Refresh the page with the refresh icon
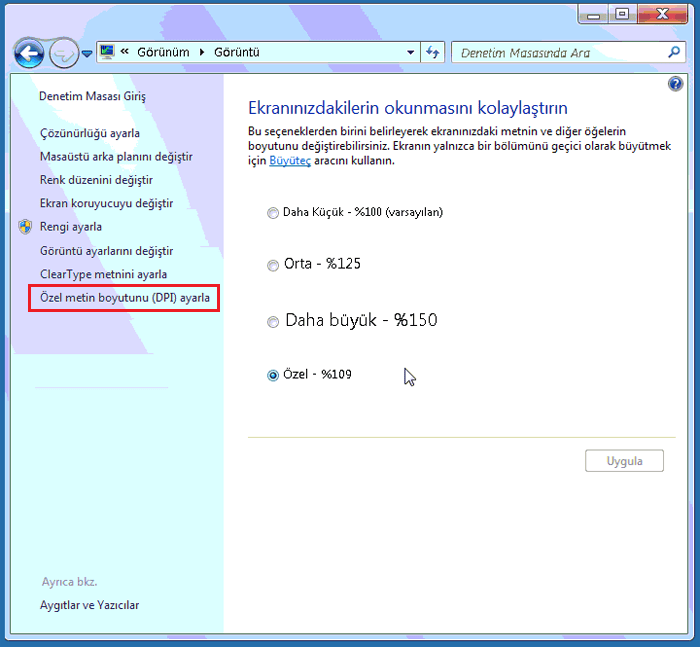This screenshot has width=700, height=647. point(433,52)
